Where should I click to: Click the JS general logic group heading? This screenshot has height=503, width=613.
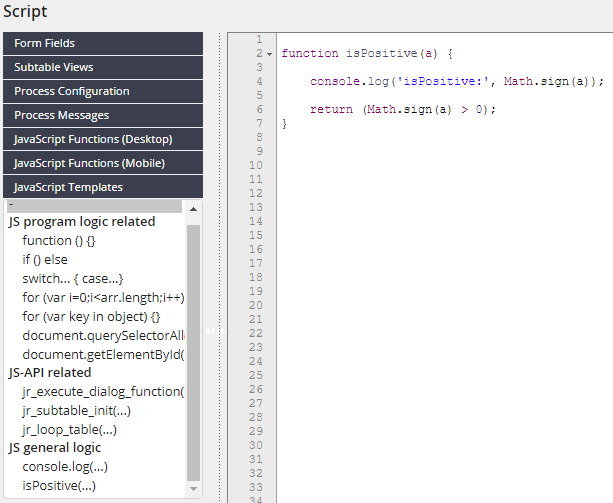(x=55, y=448)
